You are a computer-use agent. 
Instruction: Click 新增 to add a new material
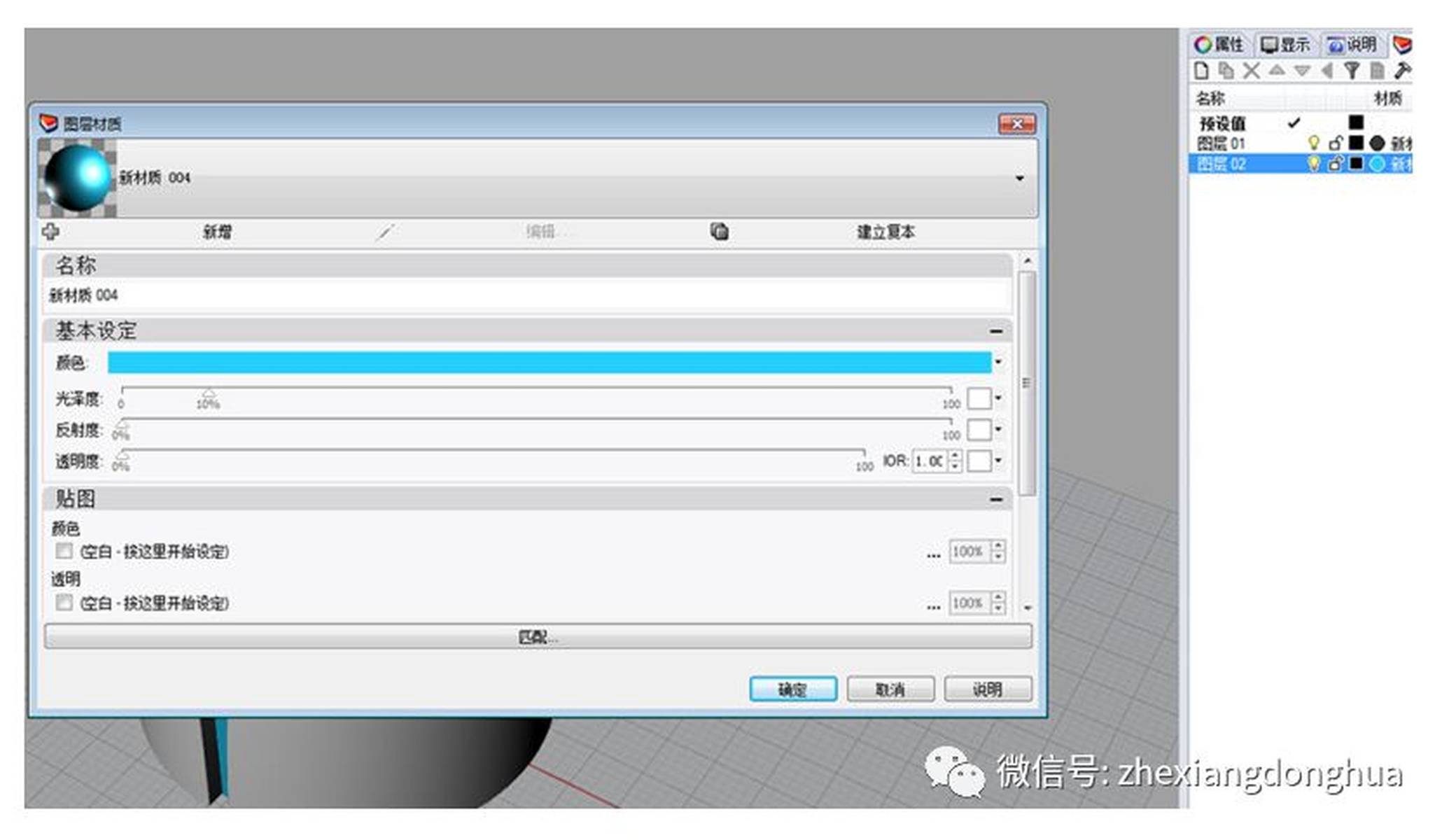(217, 232)
